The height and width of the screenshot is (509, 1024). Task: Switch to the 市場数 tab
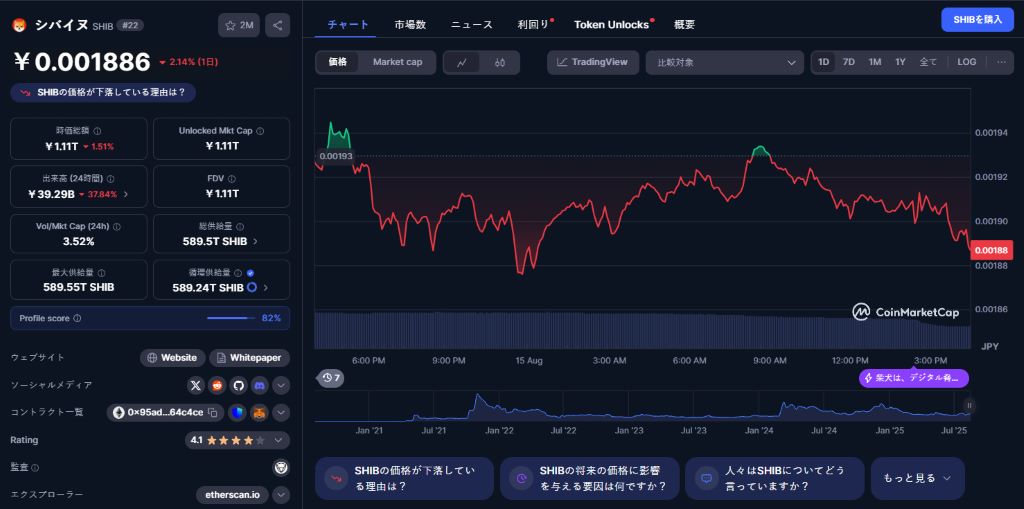click(410, 24)
